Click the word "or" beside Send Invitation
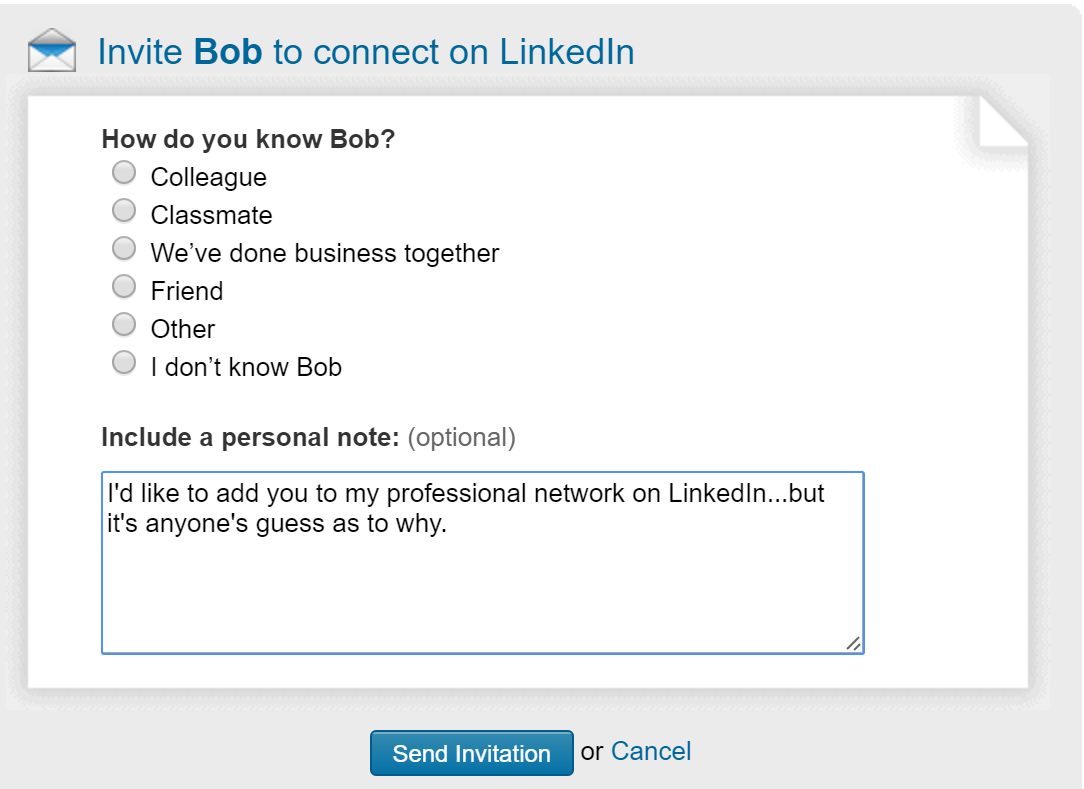 point(592,751)
